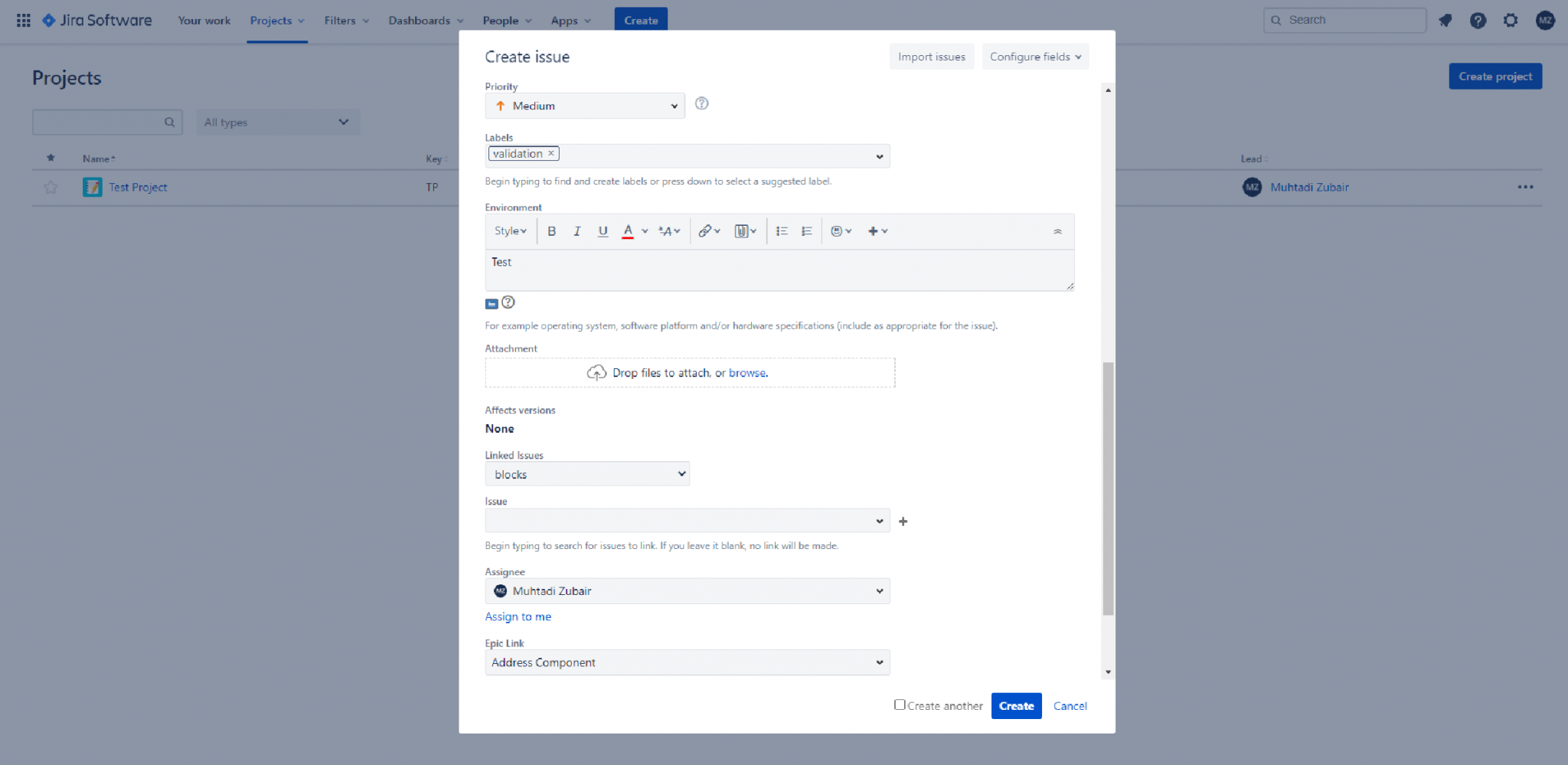Insert a bullet list in Environment field
The image size is (1568, 765).
(781, 230)
